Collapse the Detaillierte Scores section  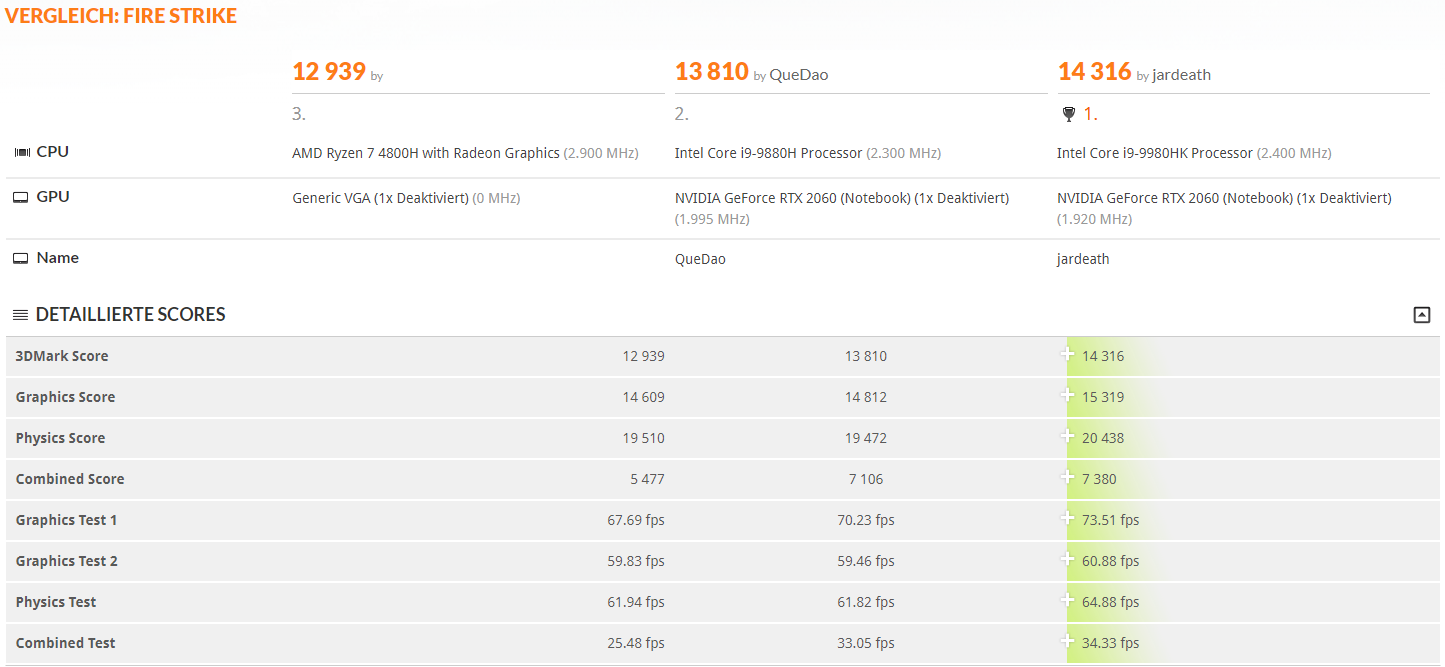pos(1421,315)
